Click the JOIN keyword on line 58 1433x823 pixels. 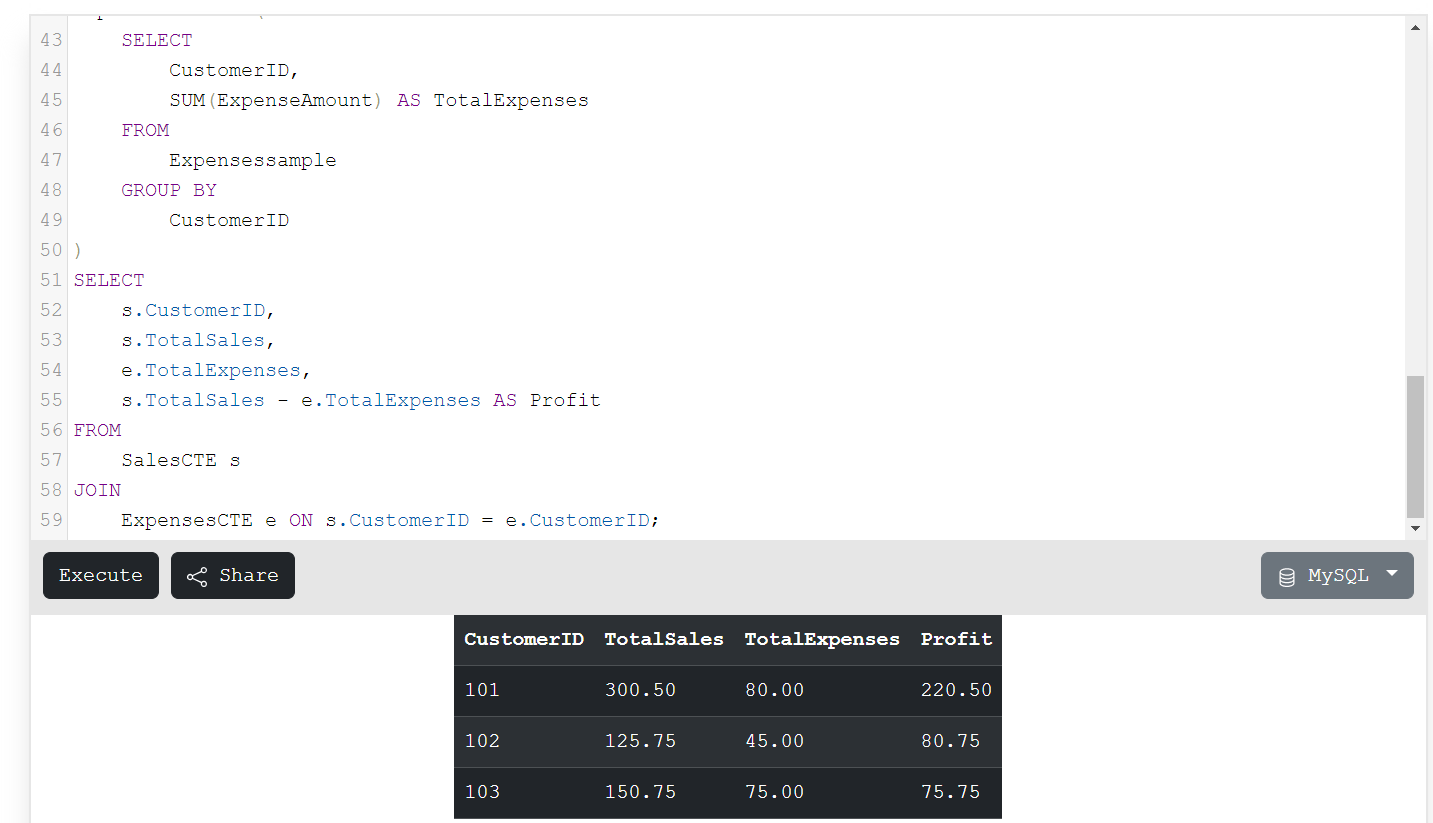pyautogui.click(x=97, y=489)
